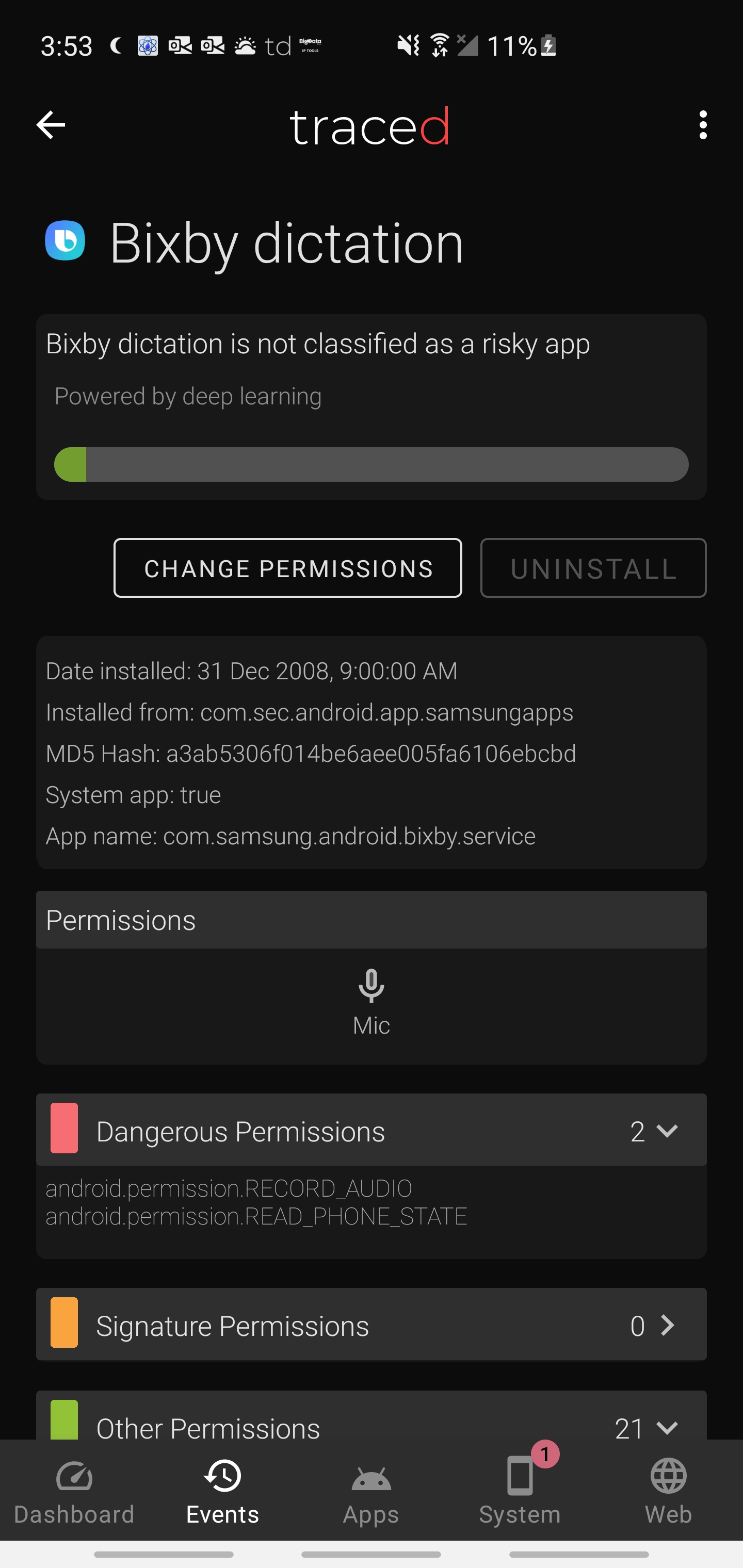Open the three-dot overflow menu
743x1568 pixels.
click(703, 125)
